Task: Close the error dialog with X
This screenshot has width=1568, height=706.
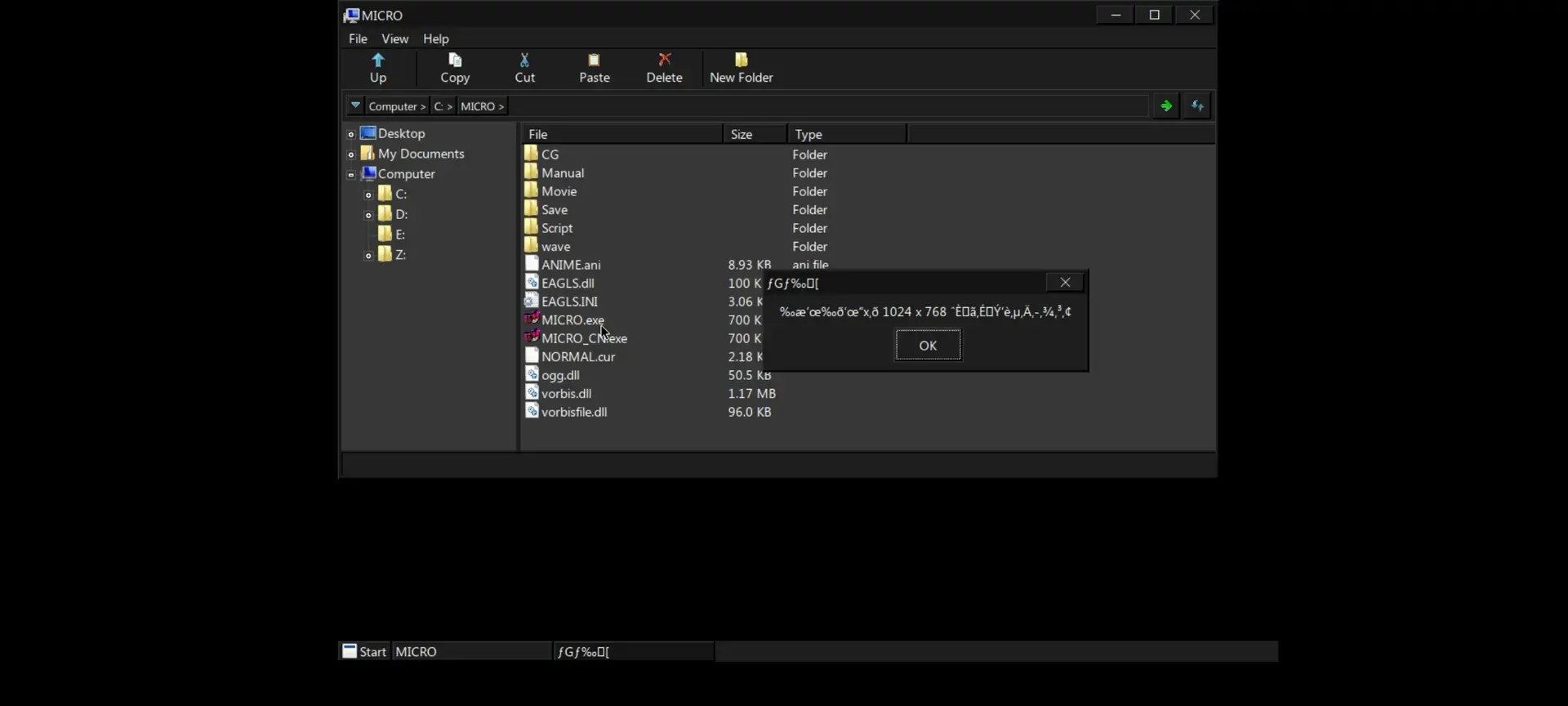Action: click(x=1065, y=282)
